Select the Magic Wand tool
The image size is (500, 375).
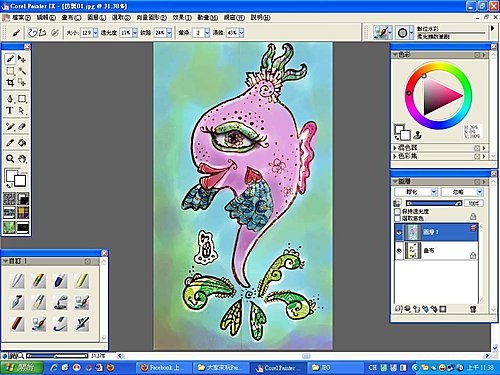pos(22,71)
